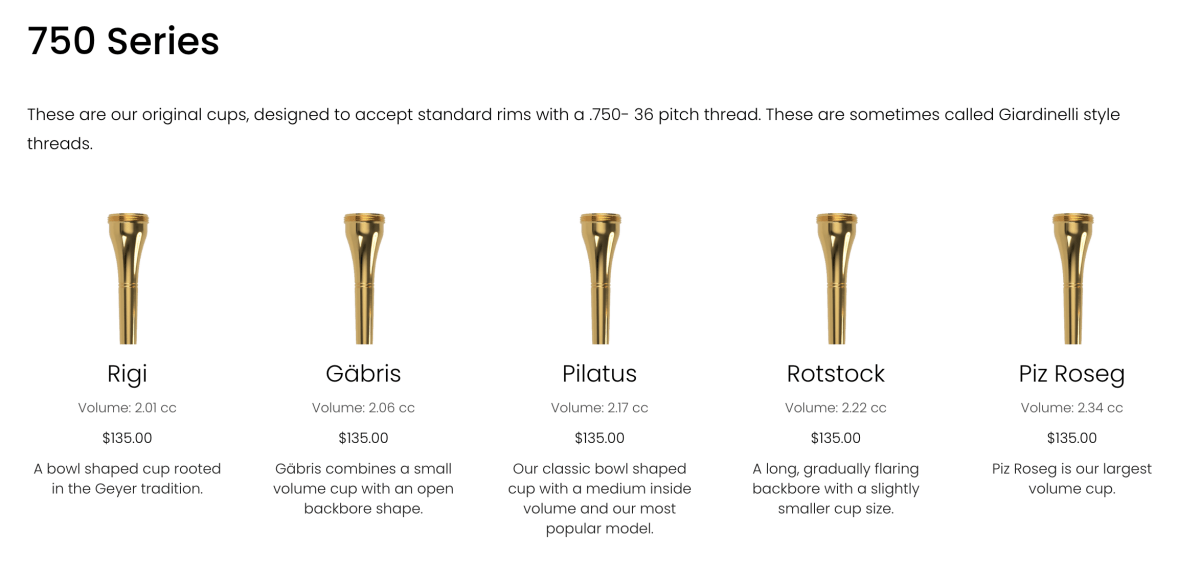This screenshot has width=1200, height=586.
Task: Click the Gäbris $135.00 price
Action: click(x=363, y=438)
